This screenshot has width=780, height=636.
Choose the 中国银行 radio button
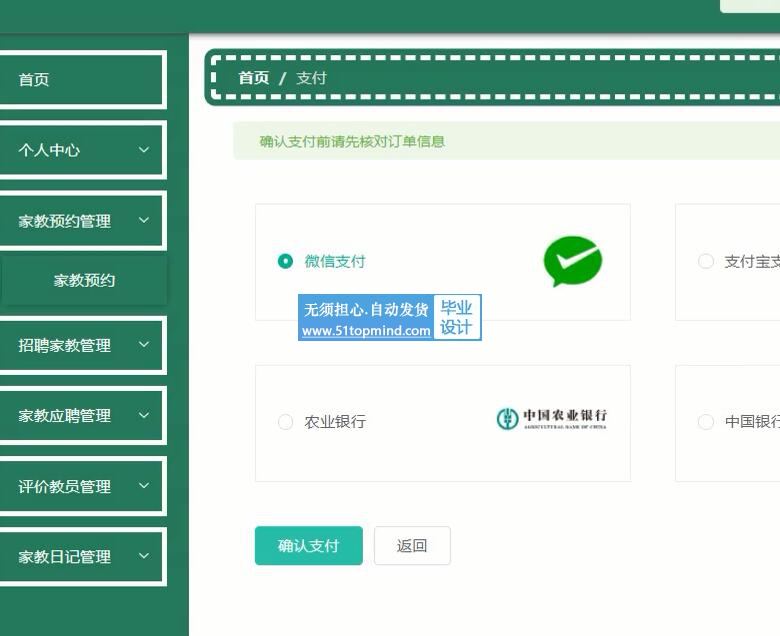[706, 422]
